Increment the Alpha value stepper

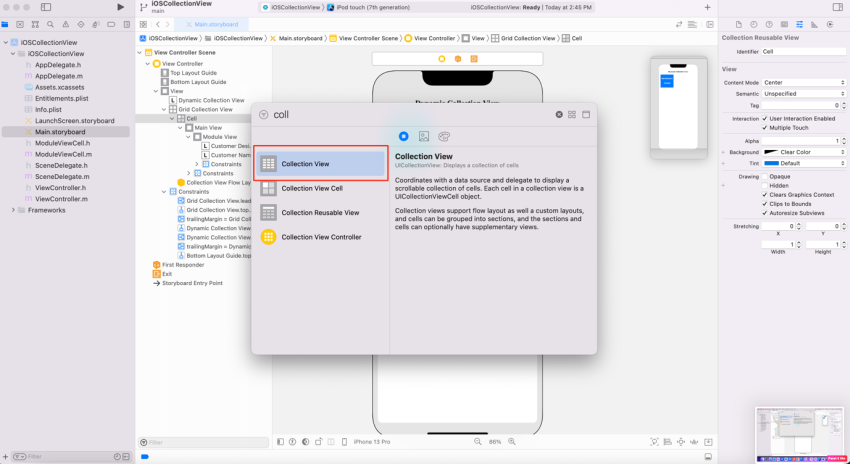(x=844, y=139)
